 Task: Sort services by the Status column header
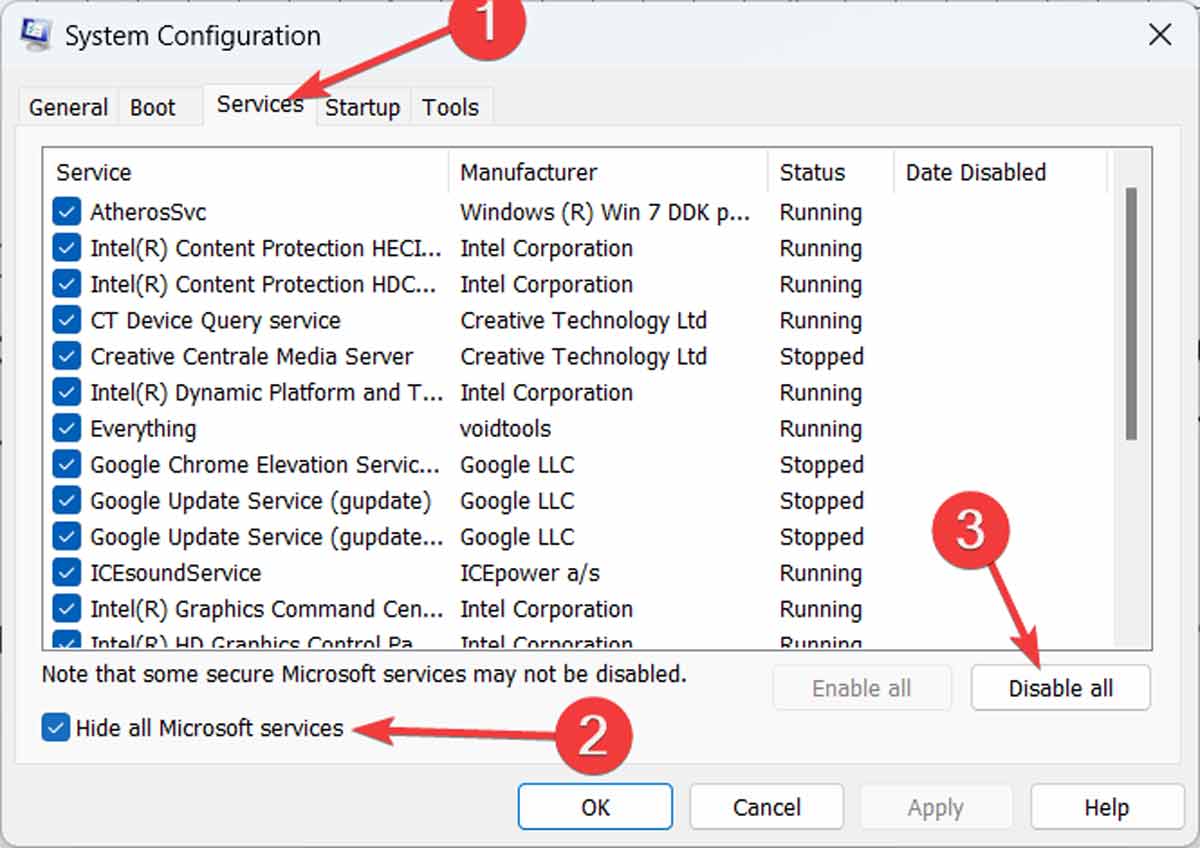pos(810,172)
